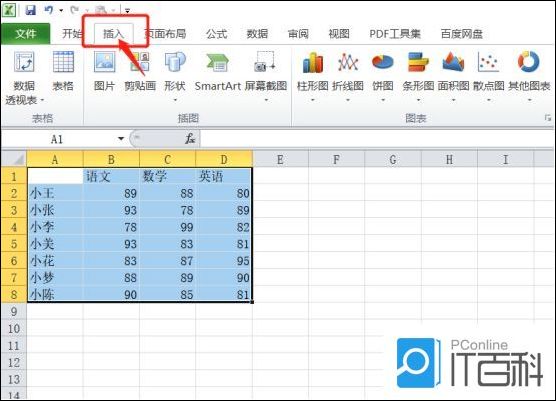Insert a 散点图 scatter chart

point(489,71)
